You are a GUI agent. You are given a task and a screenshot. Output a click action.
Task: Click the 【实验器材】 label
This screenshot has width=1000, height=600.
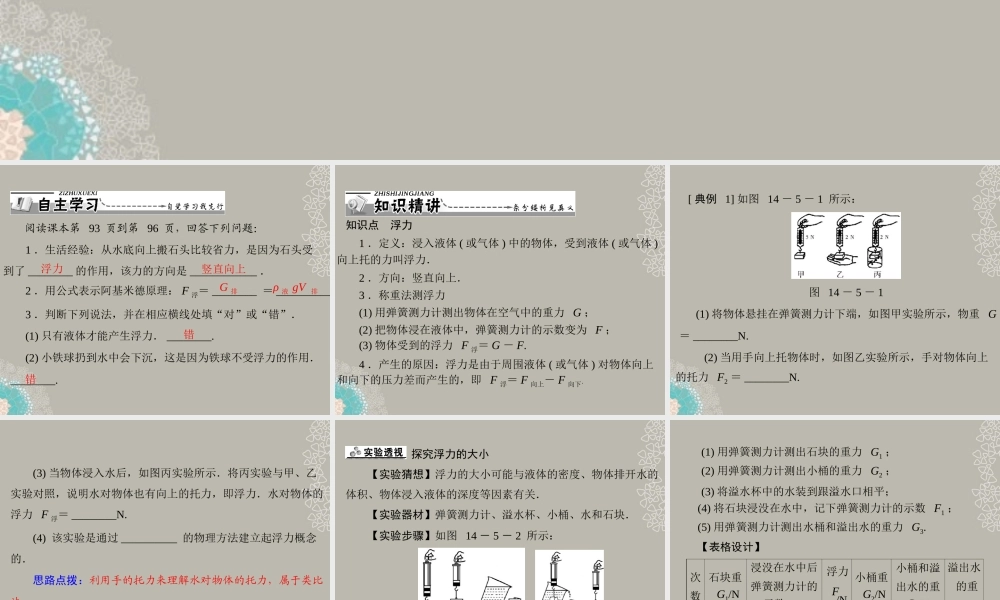point(401,515)
